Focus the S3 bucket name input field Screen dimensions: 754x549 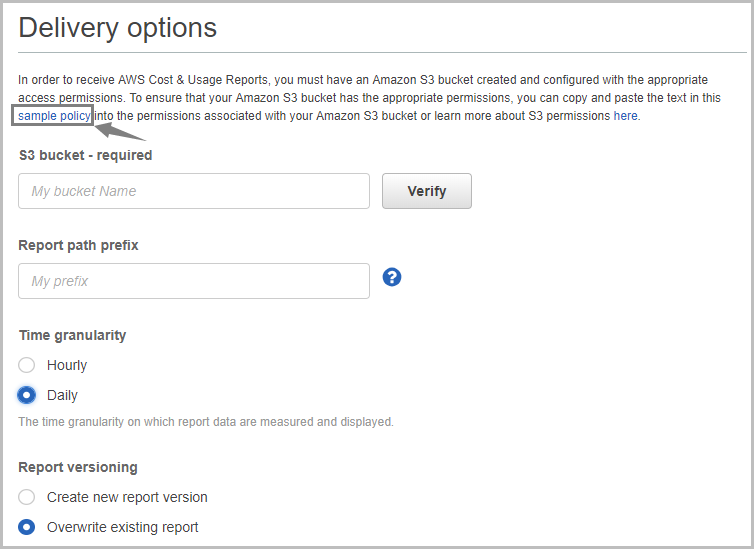coord(194,191)
